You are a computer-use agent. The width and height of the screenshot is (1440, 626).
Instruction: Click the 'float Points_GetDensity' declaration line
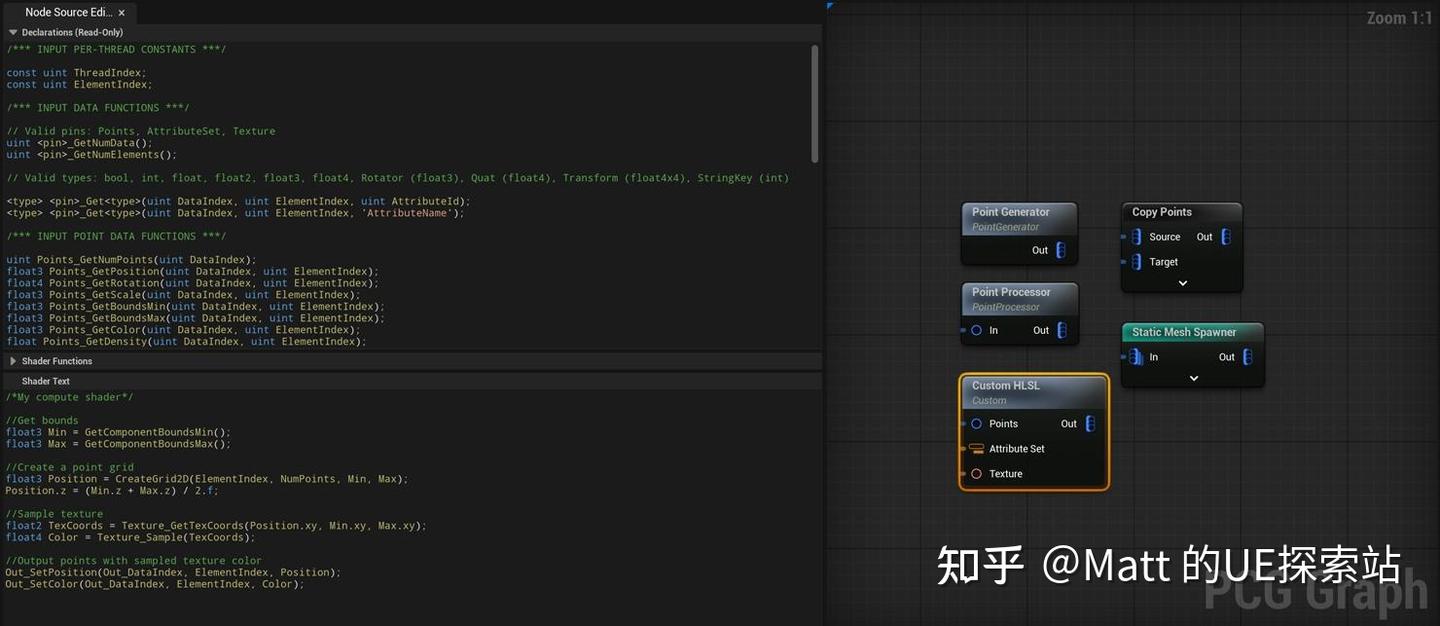(x=187, y=342)
